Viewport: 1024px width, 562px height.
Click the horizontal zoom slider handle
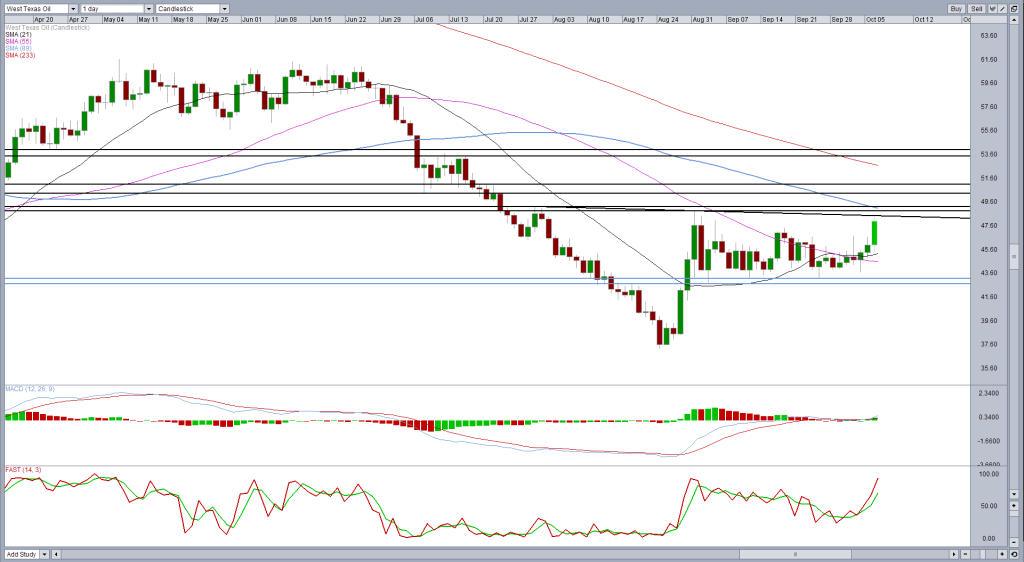click(982, 554)
